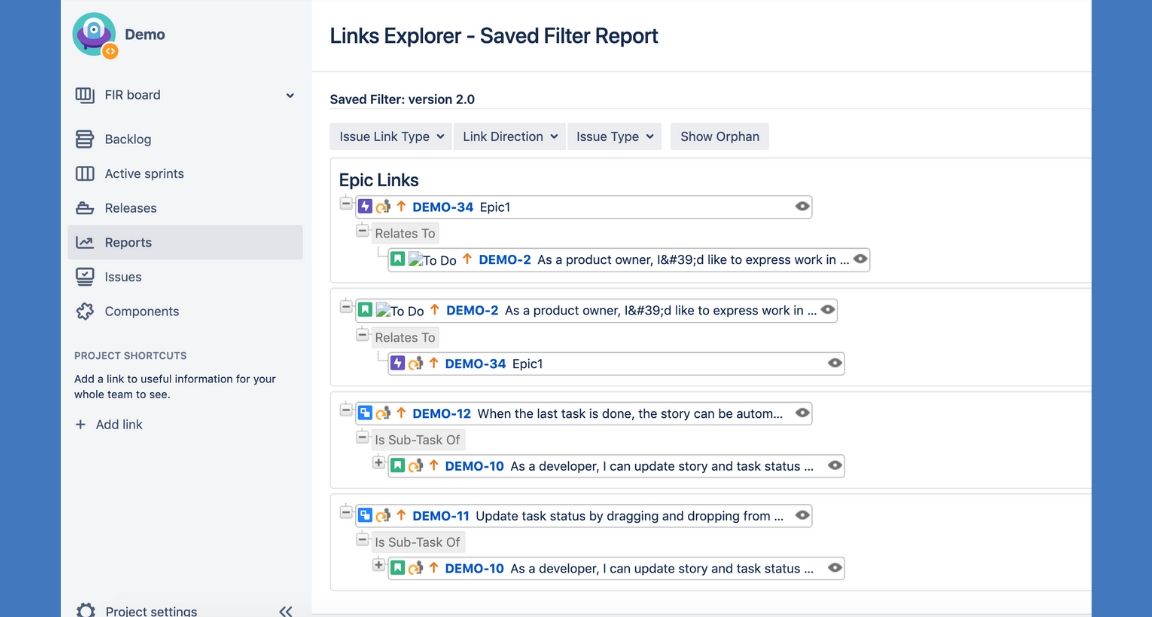1152x617 pixels.
Task: Open the Link Direction dropdown
Action: [x=509, y=137]
